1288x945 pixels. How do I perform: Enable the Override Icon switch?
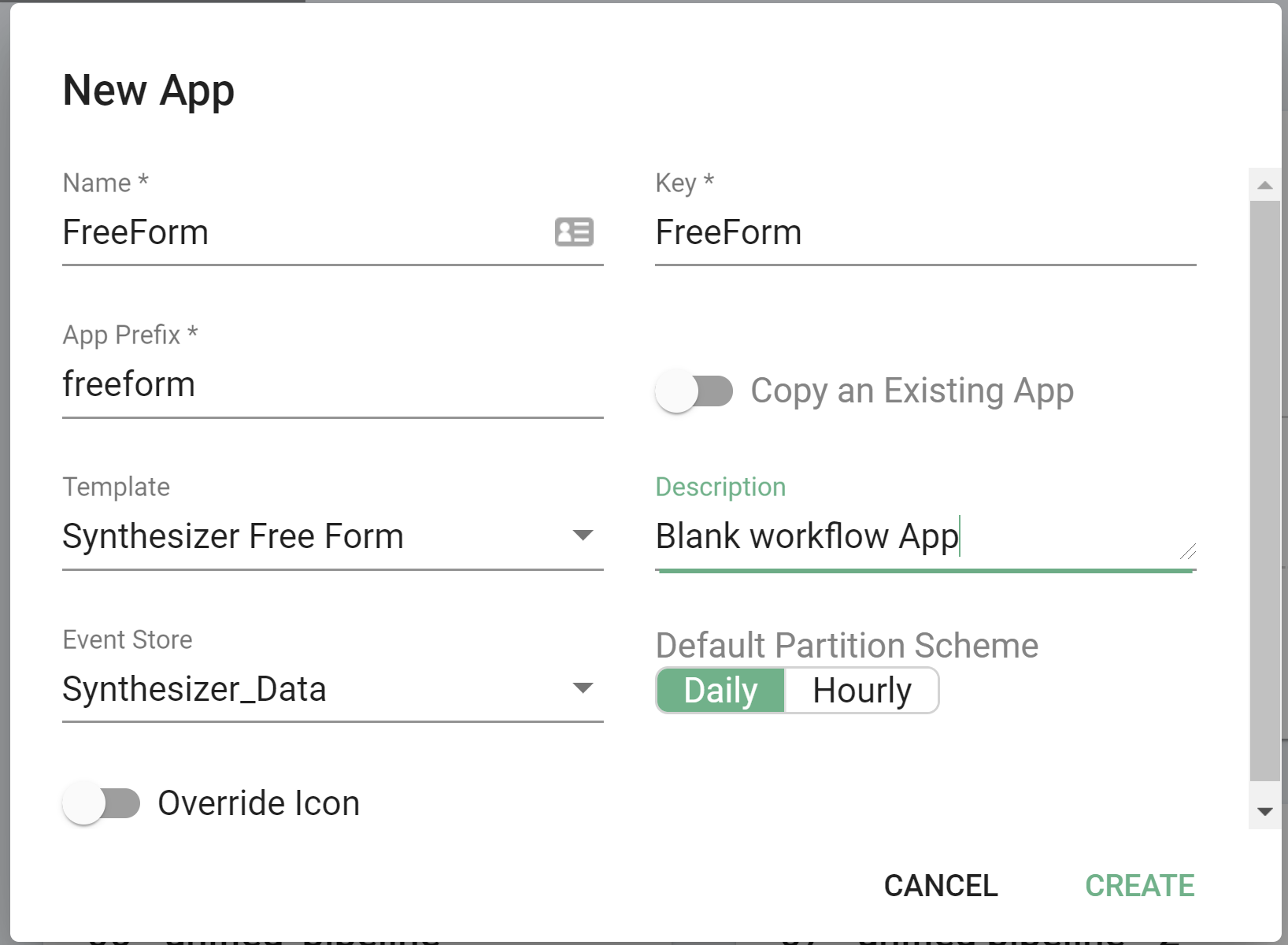click(x=102, y=803)
